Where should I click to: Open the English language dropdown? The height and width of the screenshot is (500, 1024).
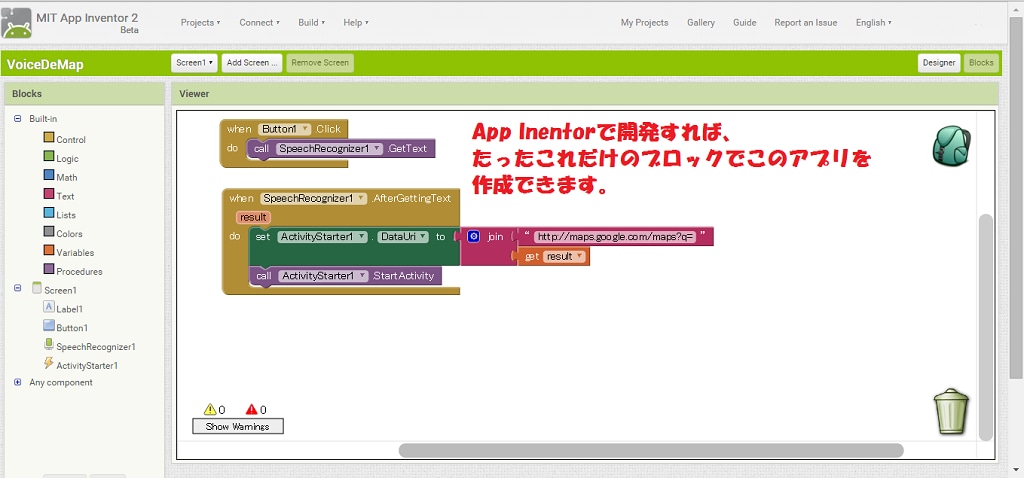[x=873, y=22]
